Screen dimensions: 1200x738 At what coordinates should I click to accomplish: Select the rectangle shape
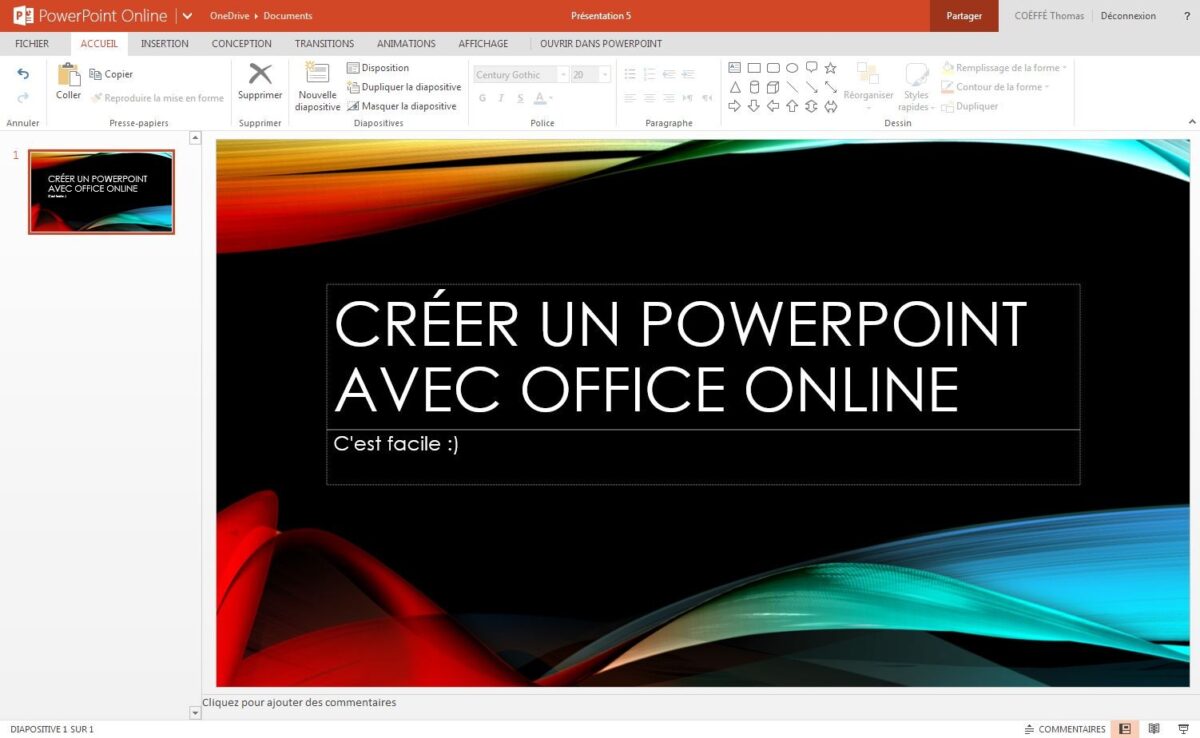click(x=754, y=68)
